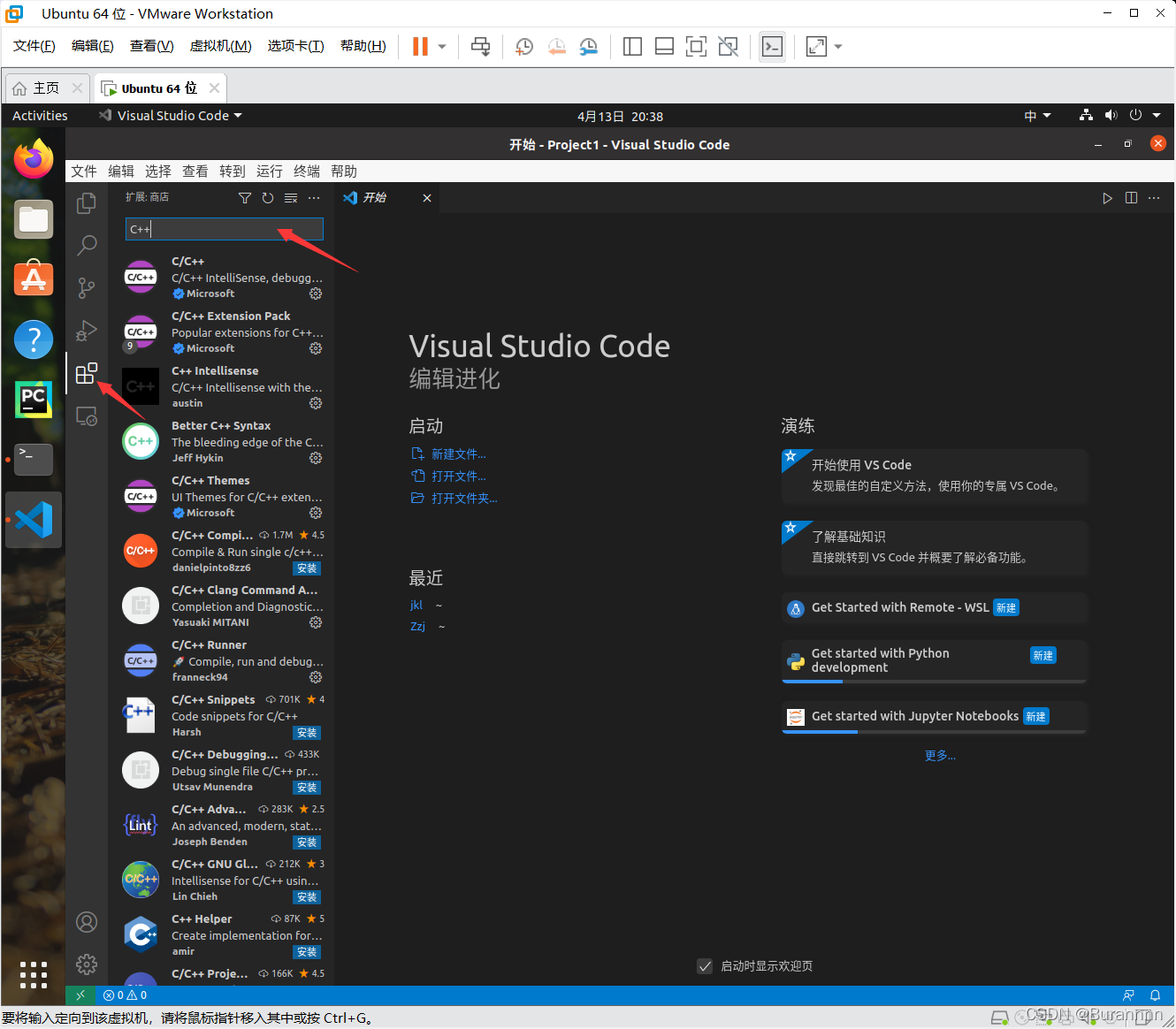Open Terminal from the Ubuntu dock

pyautogui.click(x=34, y=460)
